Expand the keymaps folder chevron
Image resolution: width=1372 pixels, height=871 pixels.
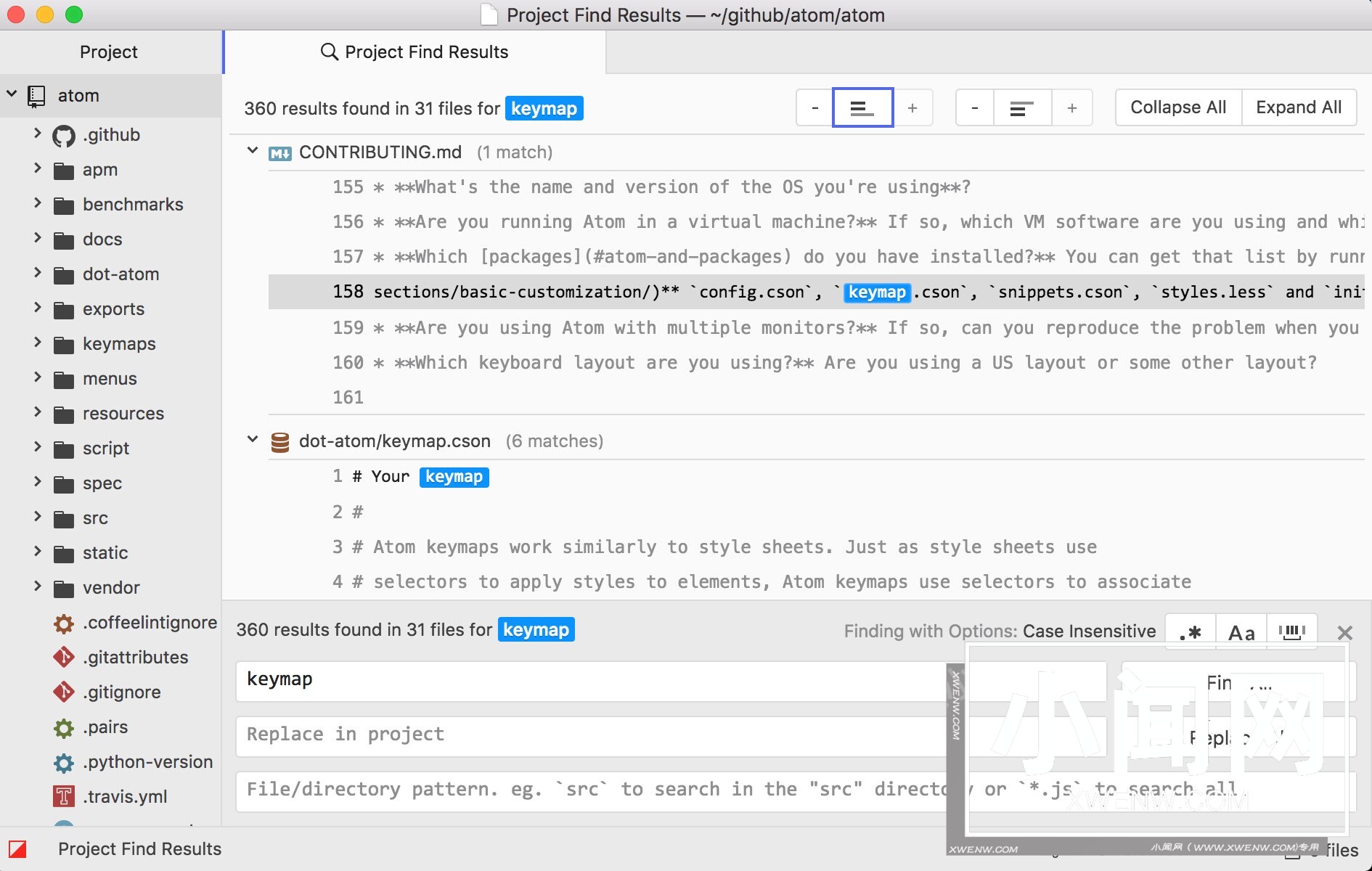click(x=38, y=343)
